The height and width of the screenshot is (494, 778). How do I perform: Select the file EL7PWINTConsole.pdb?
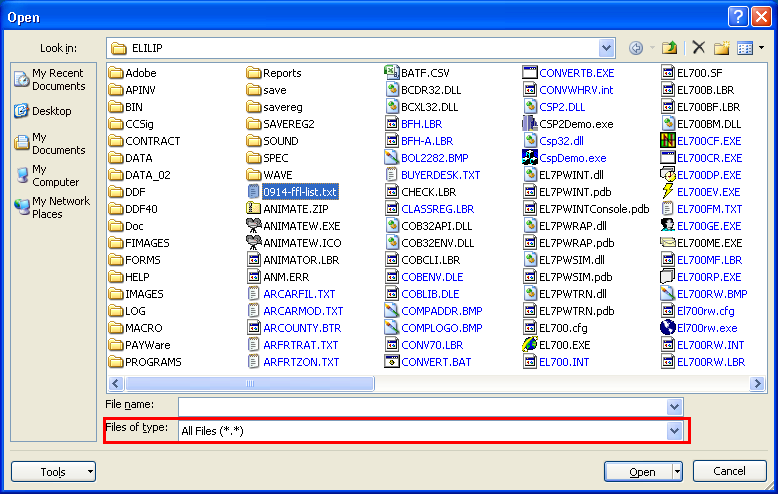pyautogui.click(x=586, y=209)
